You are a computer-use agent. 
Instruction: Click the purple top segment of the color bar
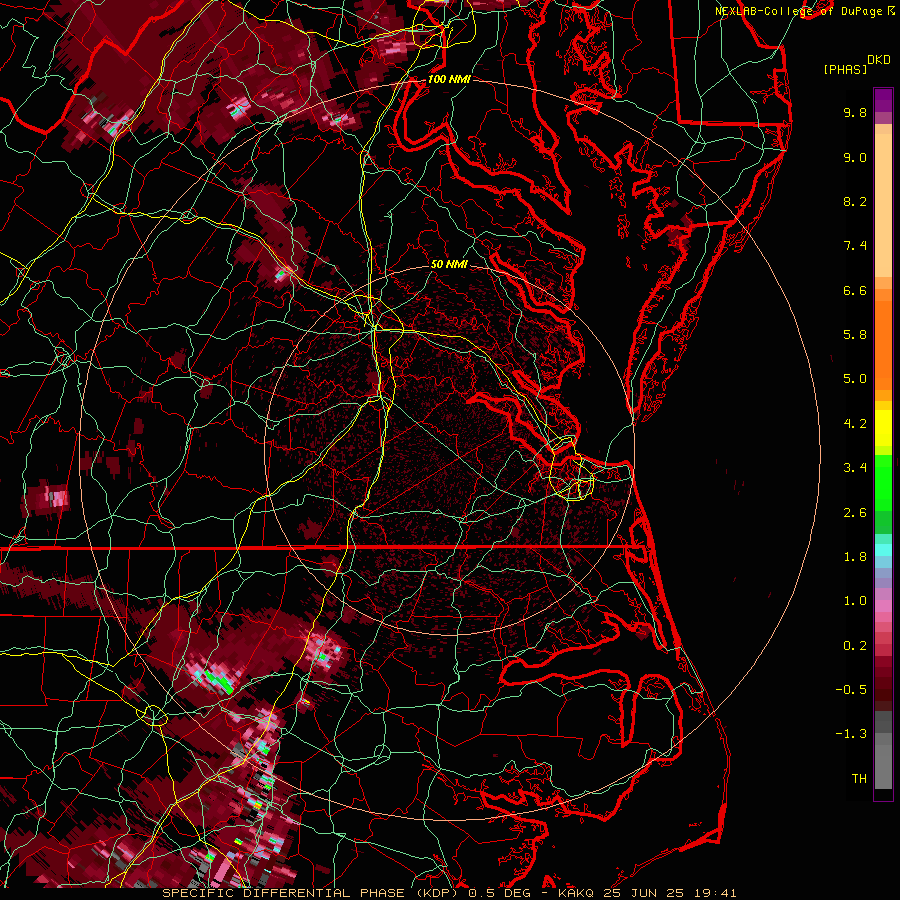tap(883, 100)
